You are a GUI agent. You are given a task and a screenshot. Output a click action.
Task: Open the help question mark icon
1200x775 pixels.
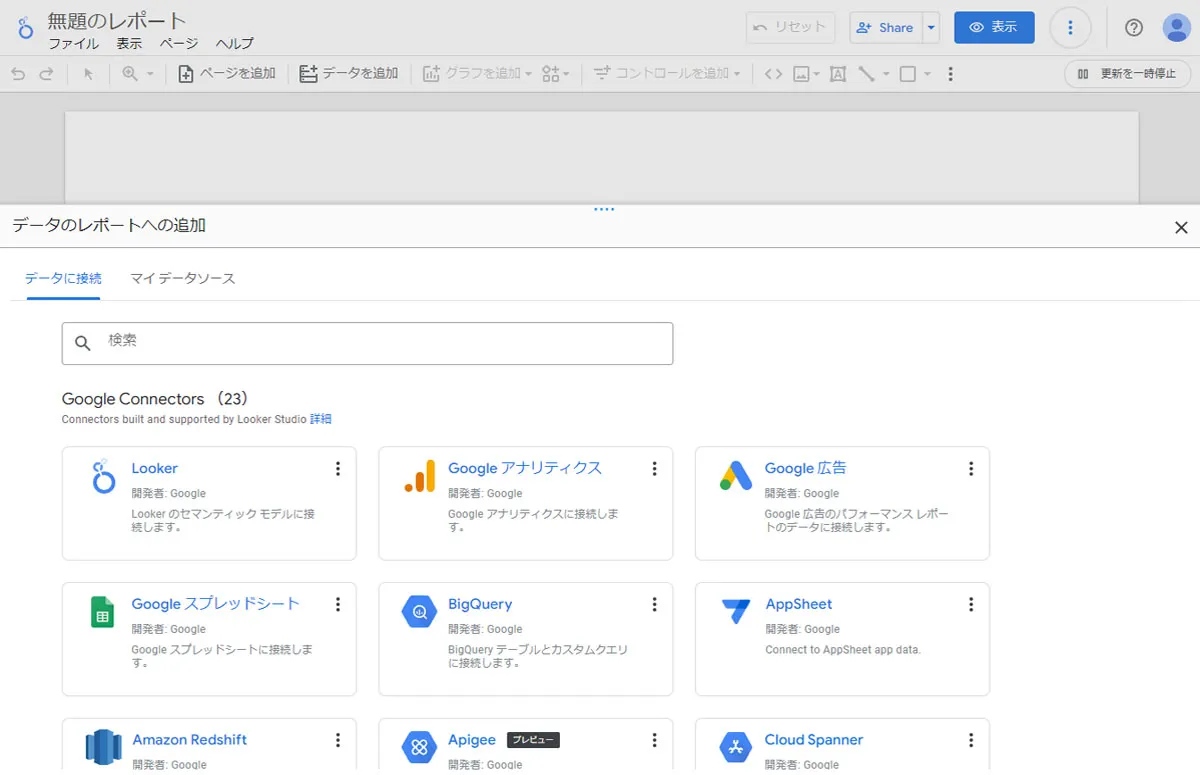(x=1133, y=28)
